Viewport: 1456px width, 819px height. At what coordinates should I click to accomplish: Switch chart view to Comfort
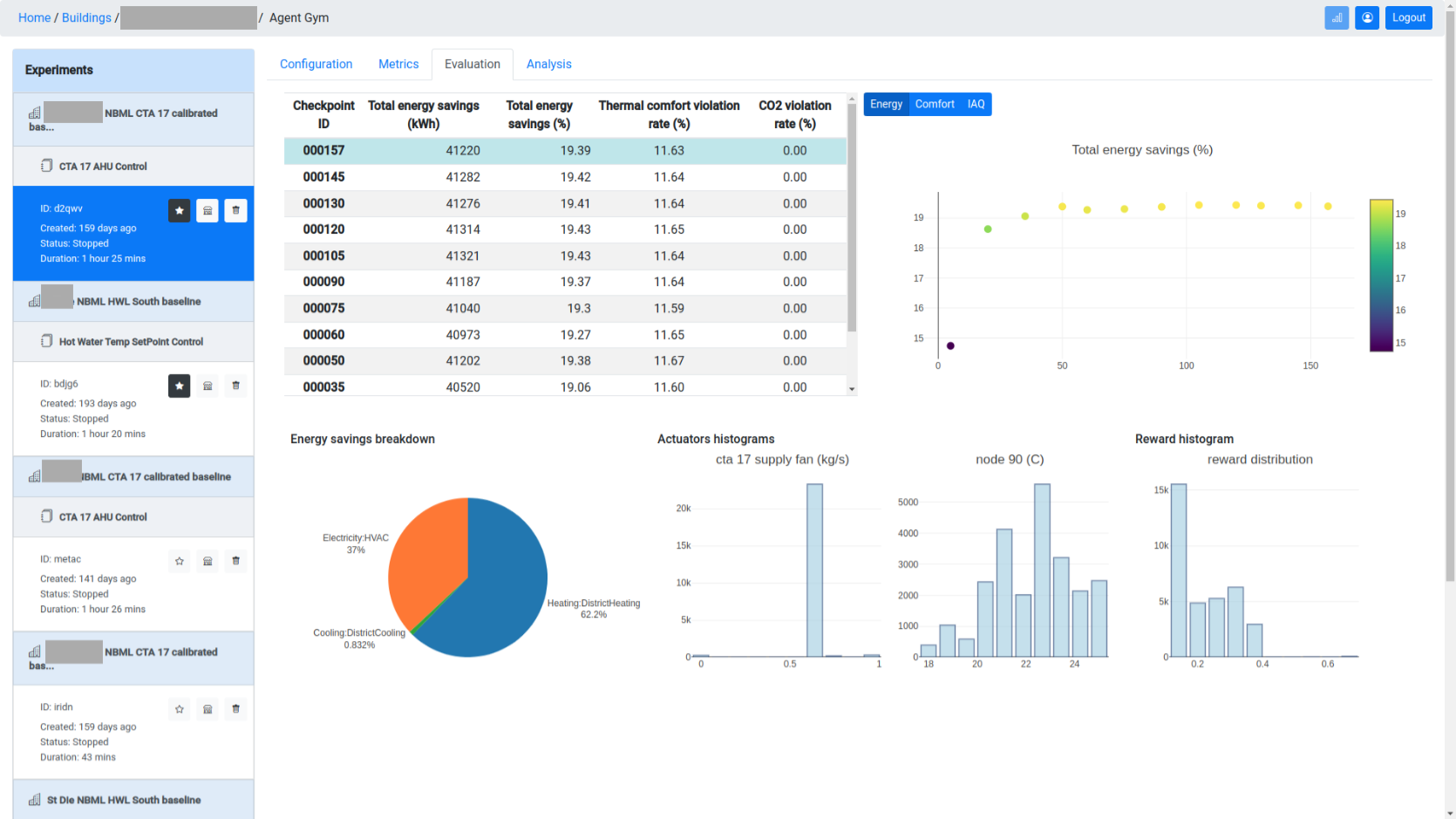tap(935, 105)
